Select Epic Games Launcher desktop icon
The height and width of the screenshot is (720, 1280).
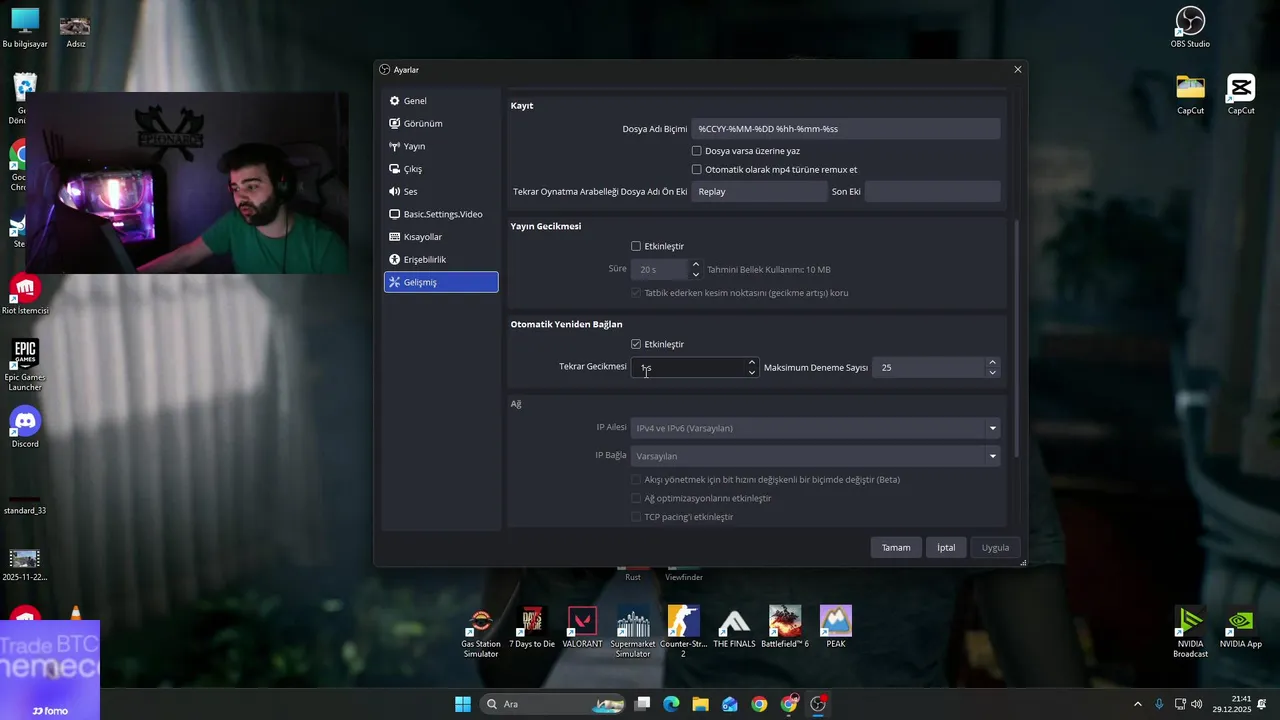pyautogui.click(x=25, y=365)
